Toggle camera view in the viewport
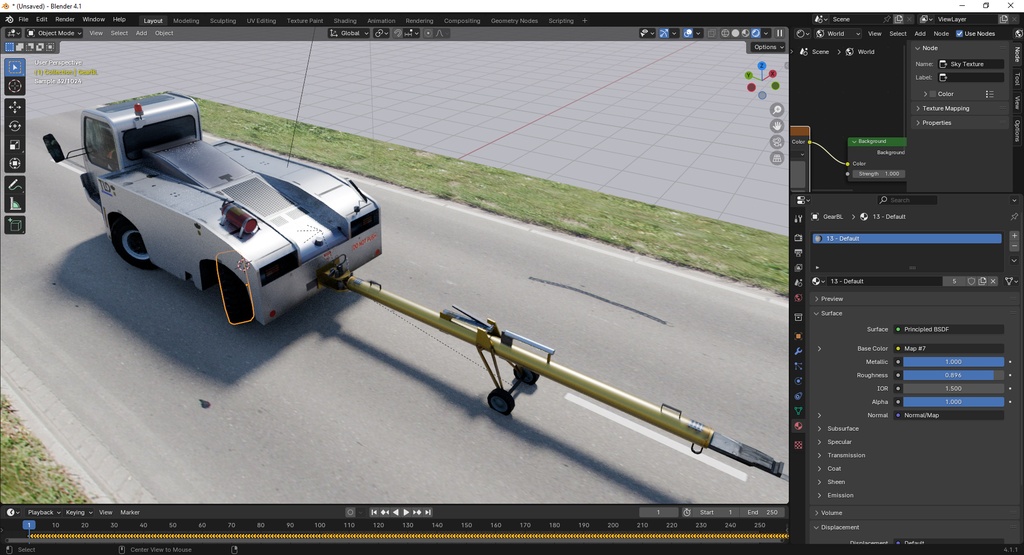The width and height of the screenshot is (1024, 555). click(x=777, y=142)
